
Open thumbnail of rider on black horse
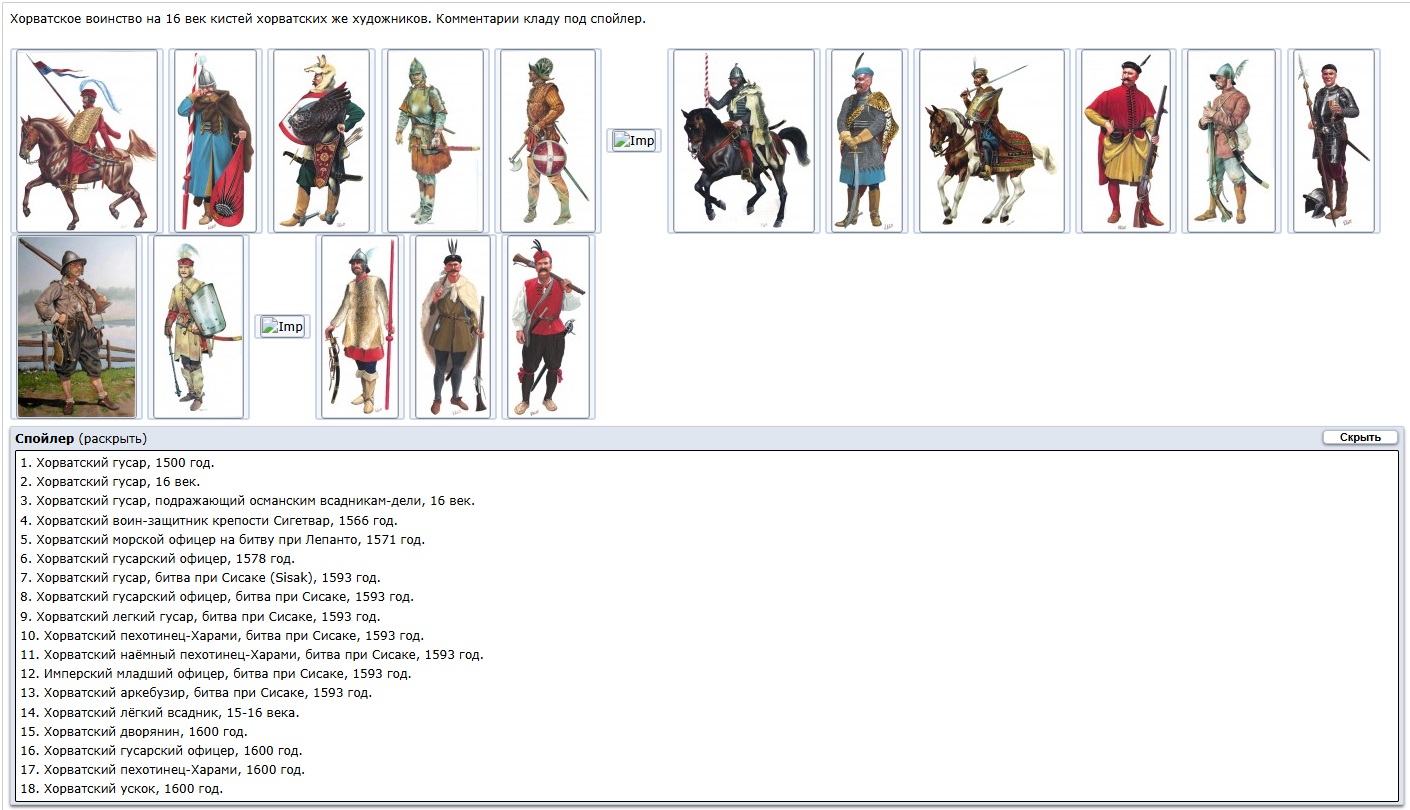tap(744, 141)
